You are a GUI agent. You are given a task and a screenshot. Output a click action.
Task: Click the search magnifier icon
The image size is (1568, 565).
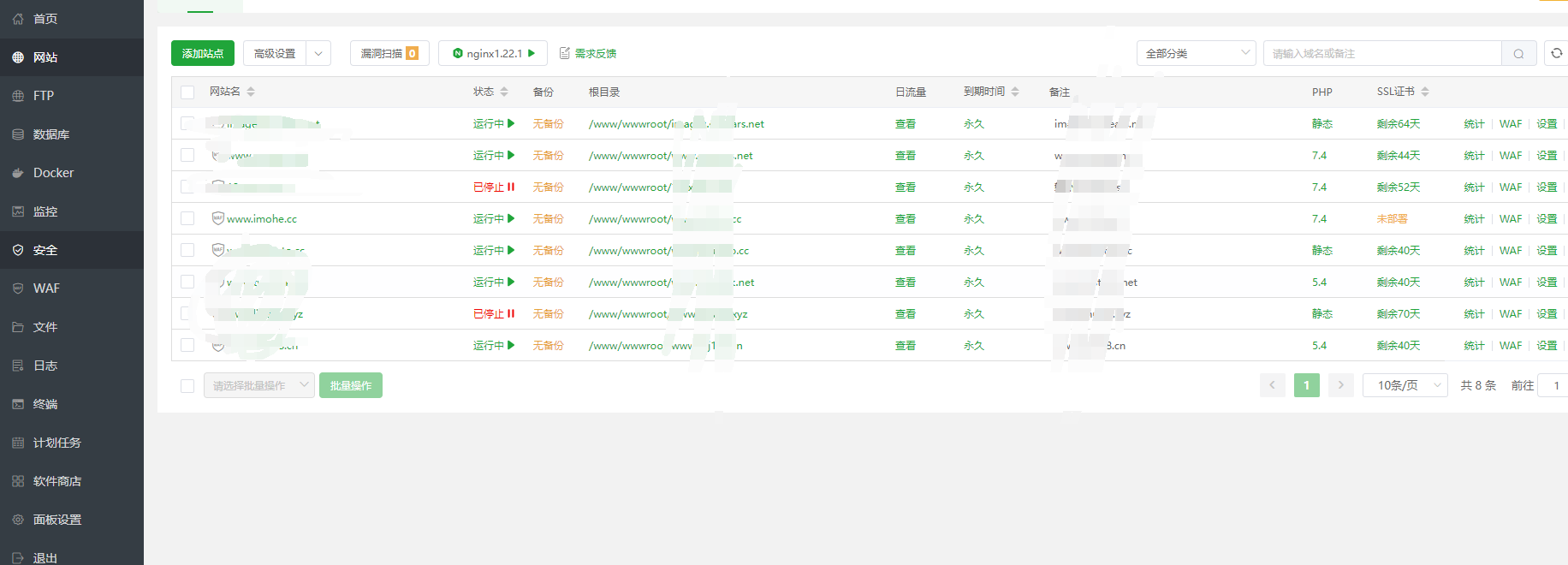tap(1518, 54)
